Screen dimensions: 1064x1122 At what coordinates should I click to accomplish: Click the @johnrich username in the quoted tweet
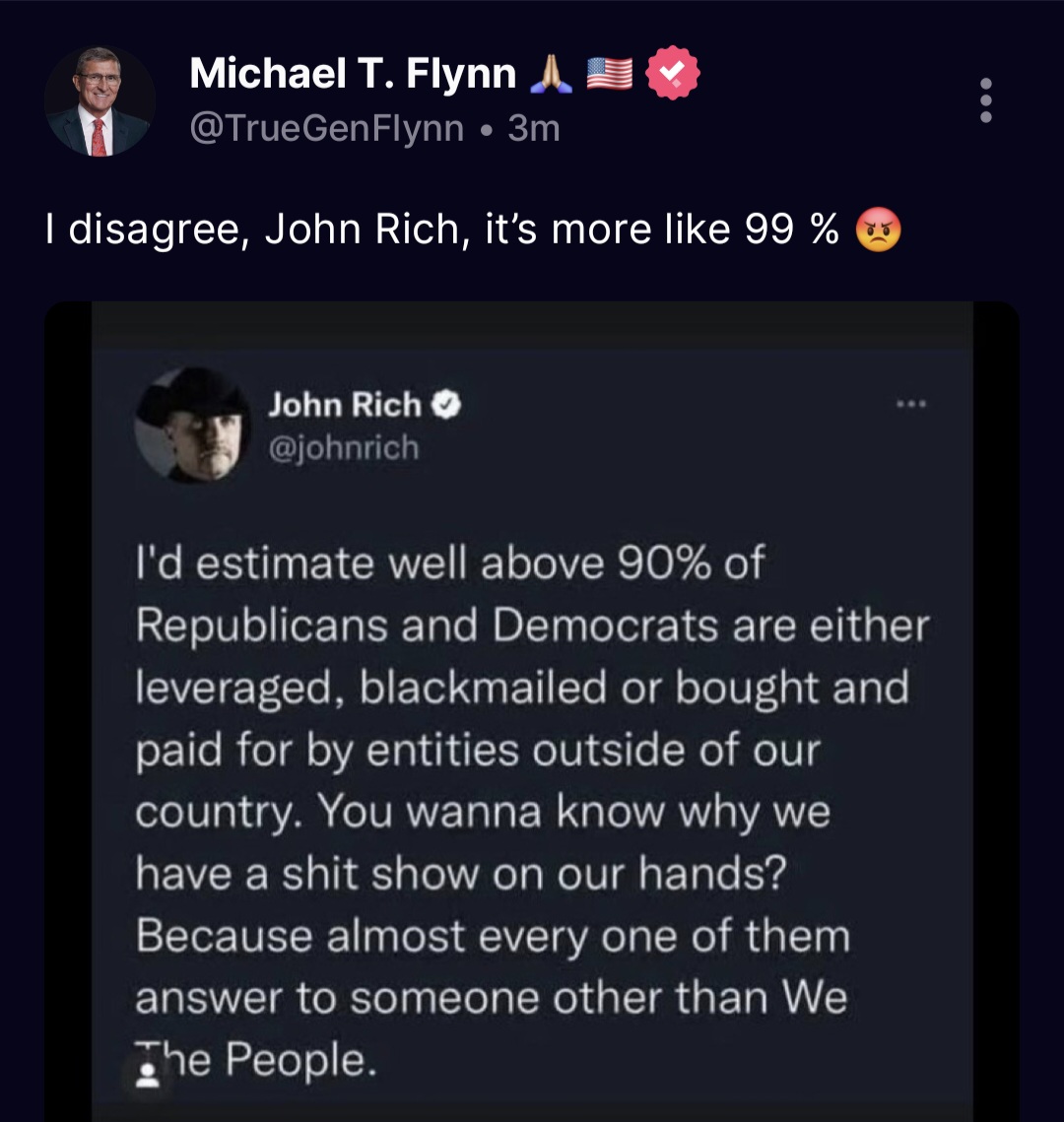click(344, 448)
